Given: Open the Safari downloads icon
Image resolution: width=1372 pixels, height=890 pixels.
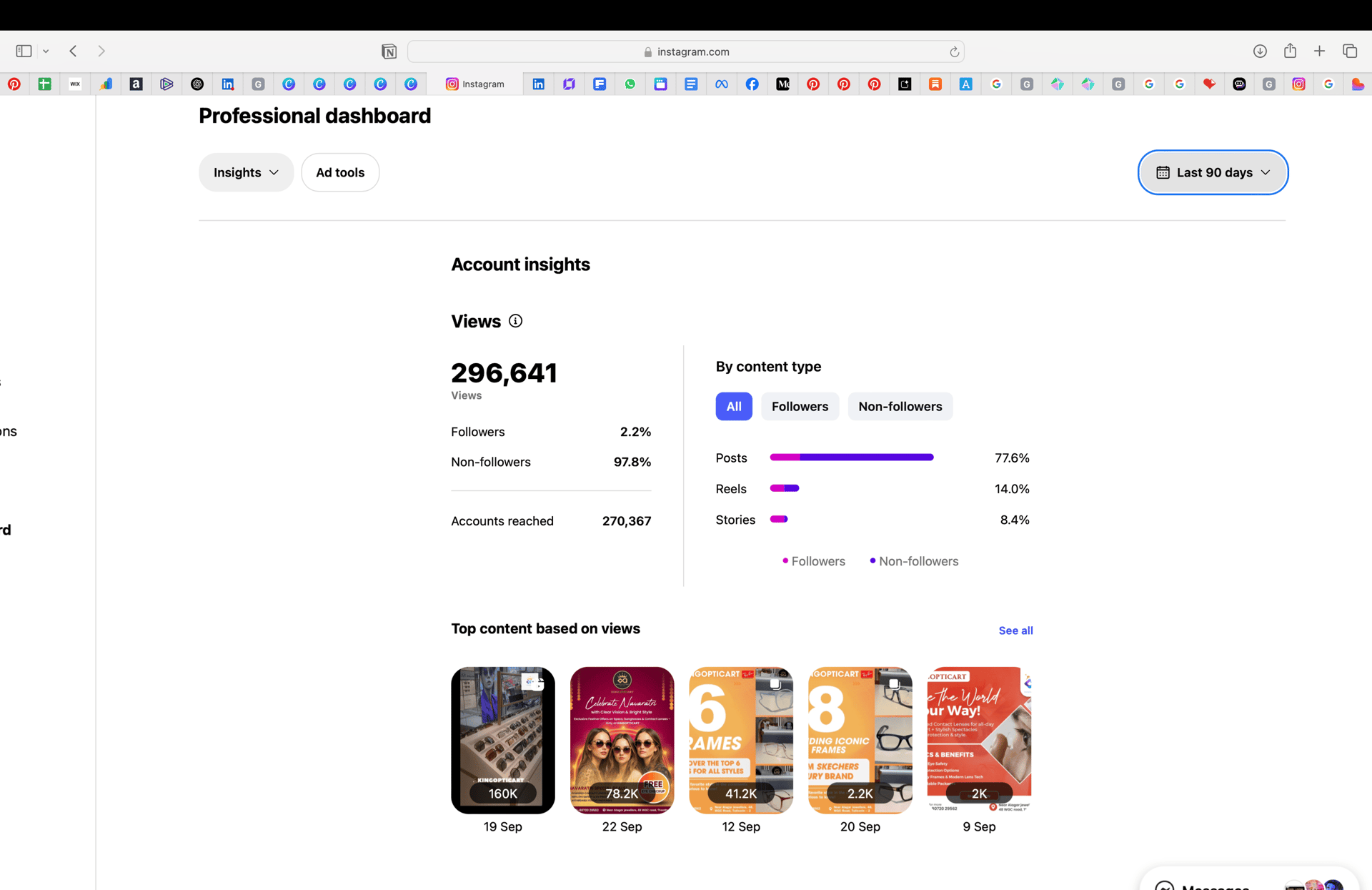Looking at the screenshot, I should click(x=1260, y=51).
